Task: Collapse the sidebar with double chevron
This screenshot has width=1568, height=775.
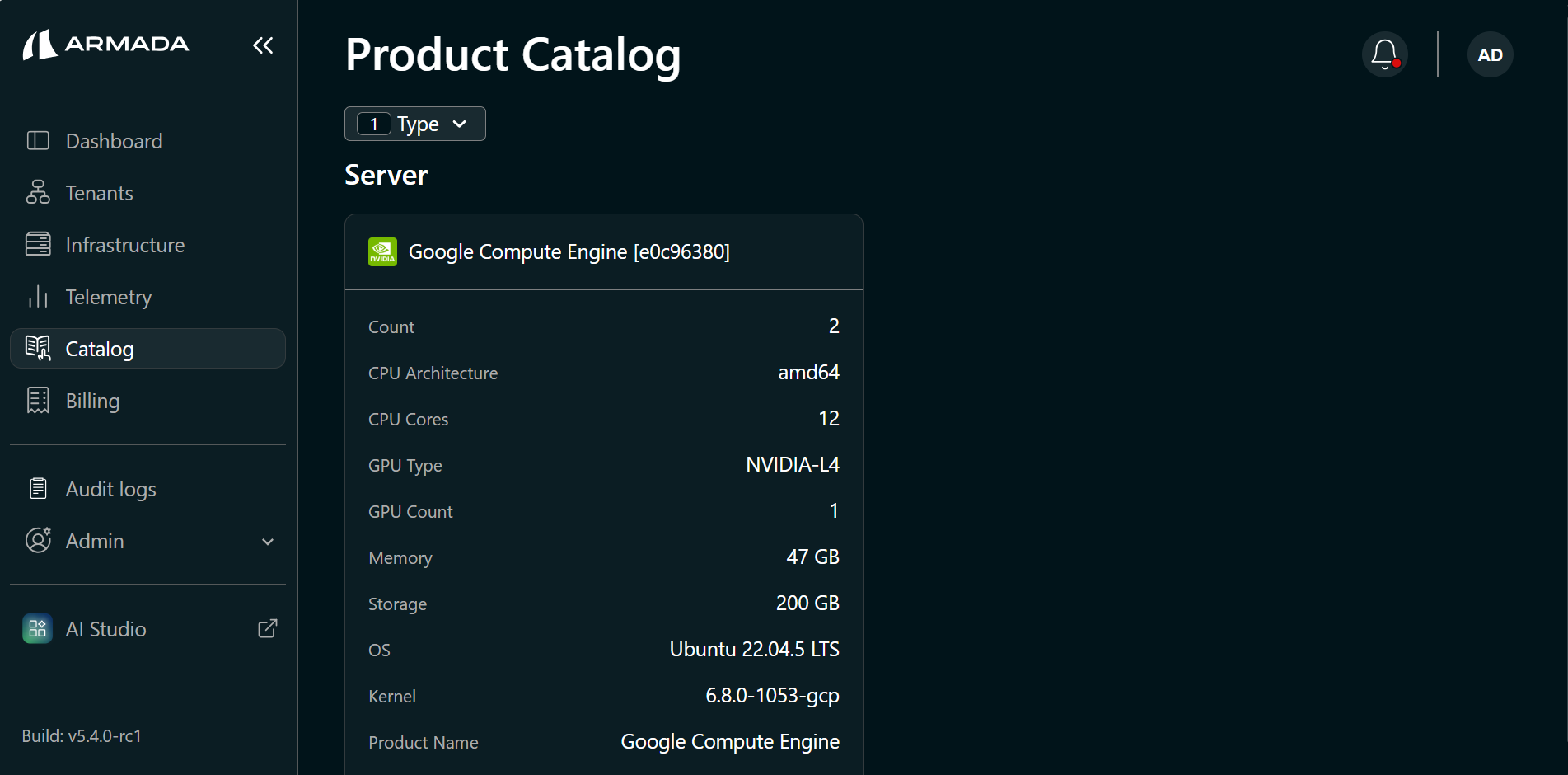Action: point(263,45)
